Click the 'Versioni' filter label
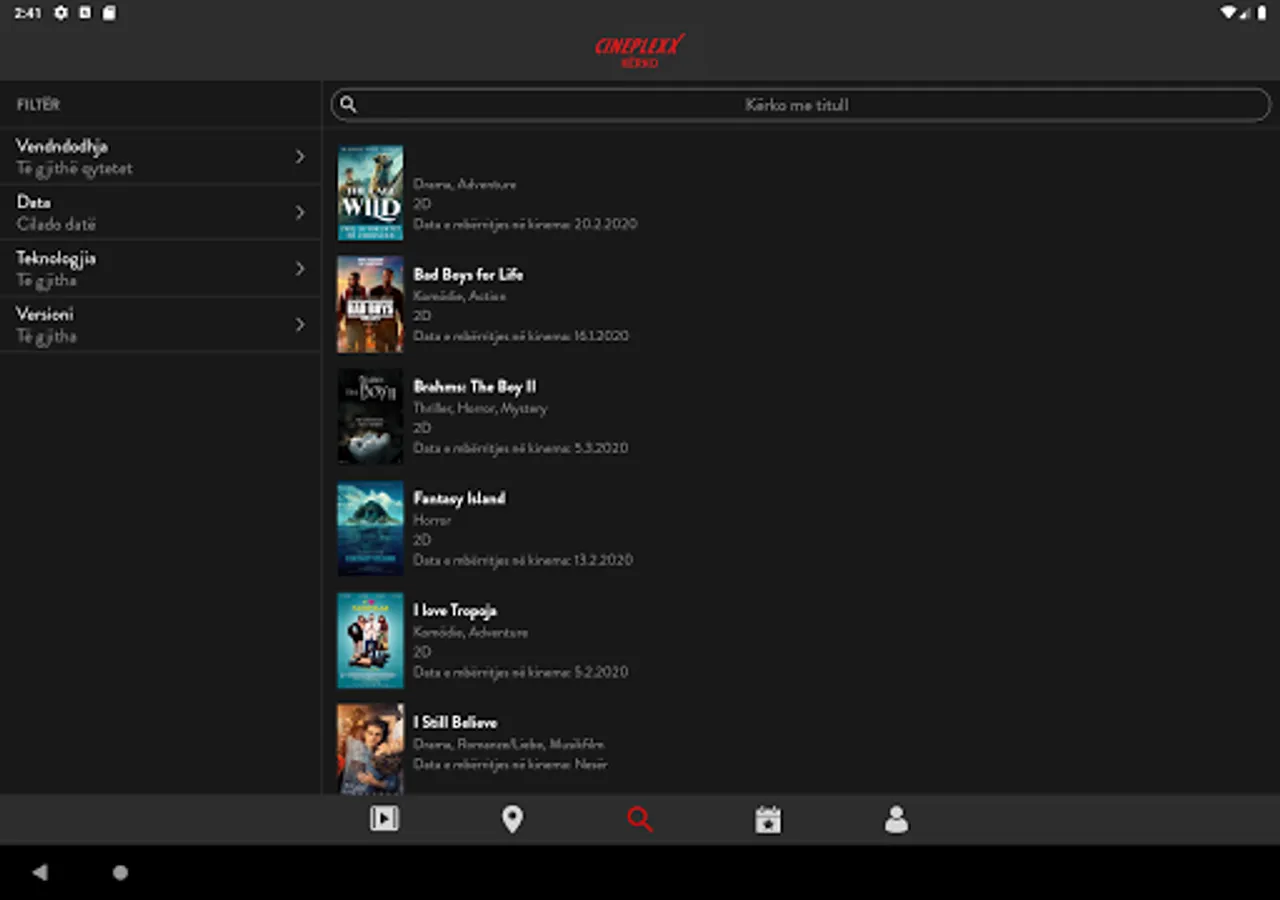The image size is (1280, 900). click(x=45, y=314)
